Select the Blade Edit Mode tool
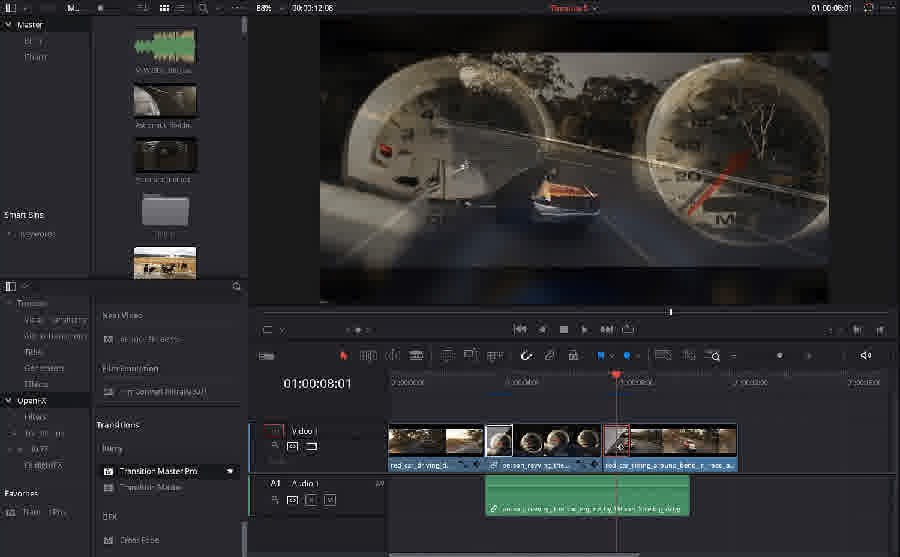The height and width of the screenshot is (557, 900). [x=416, y=356]
